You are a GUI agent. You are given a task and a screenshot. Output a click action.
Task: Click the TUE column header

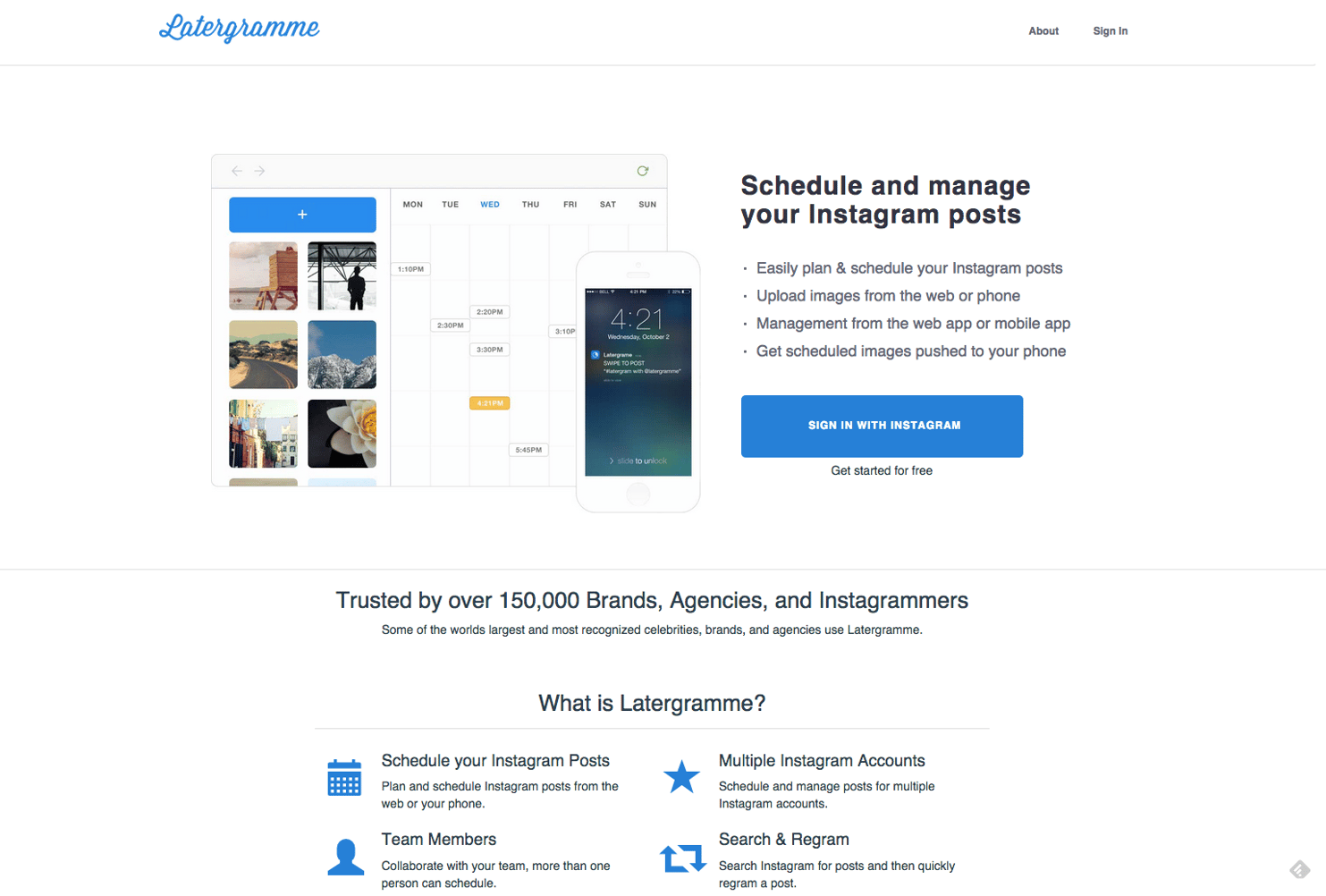451,205
